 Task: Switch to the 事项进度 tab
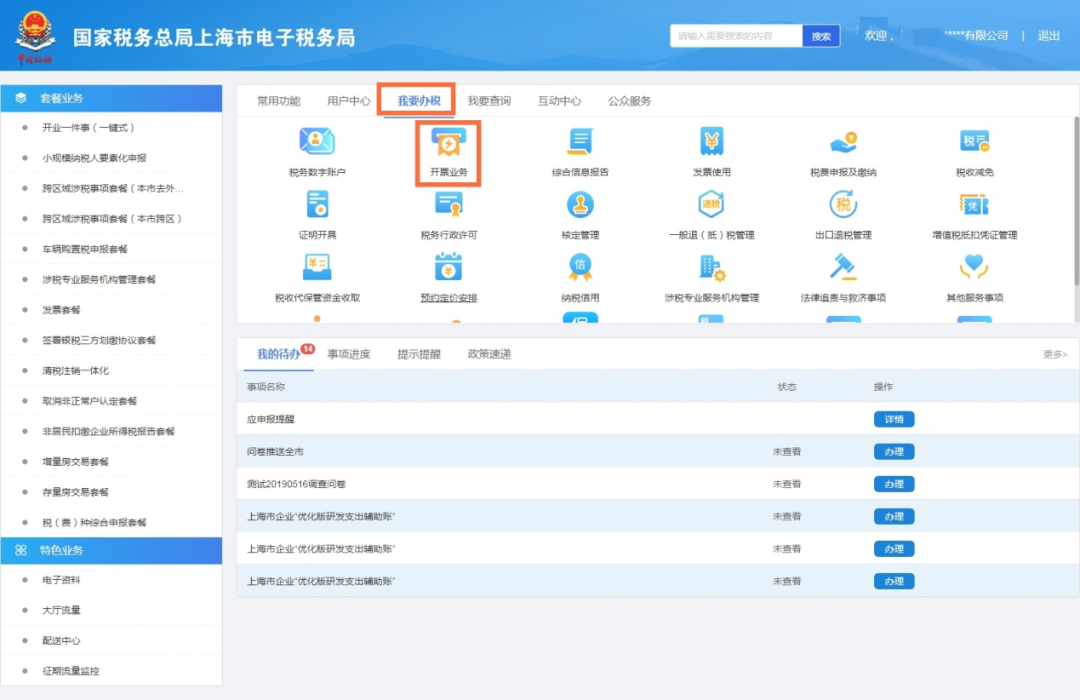pos(348,354)
